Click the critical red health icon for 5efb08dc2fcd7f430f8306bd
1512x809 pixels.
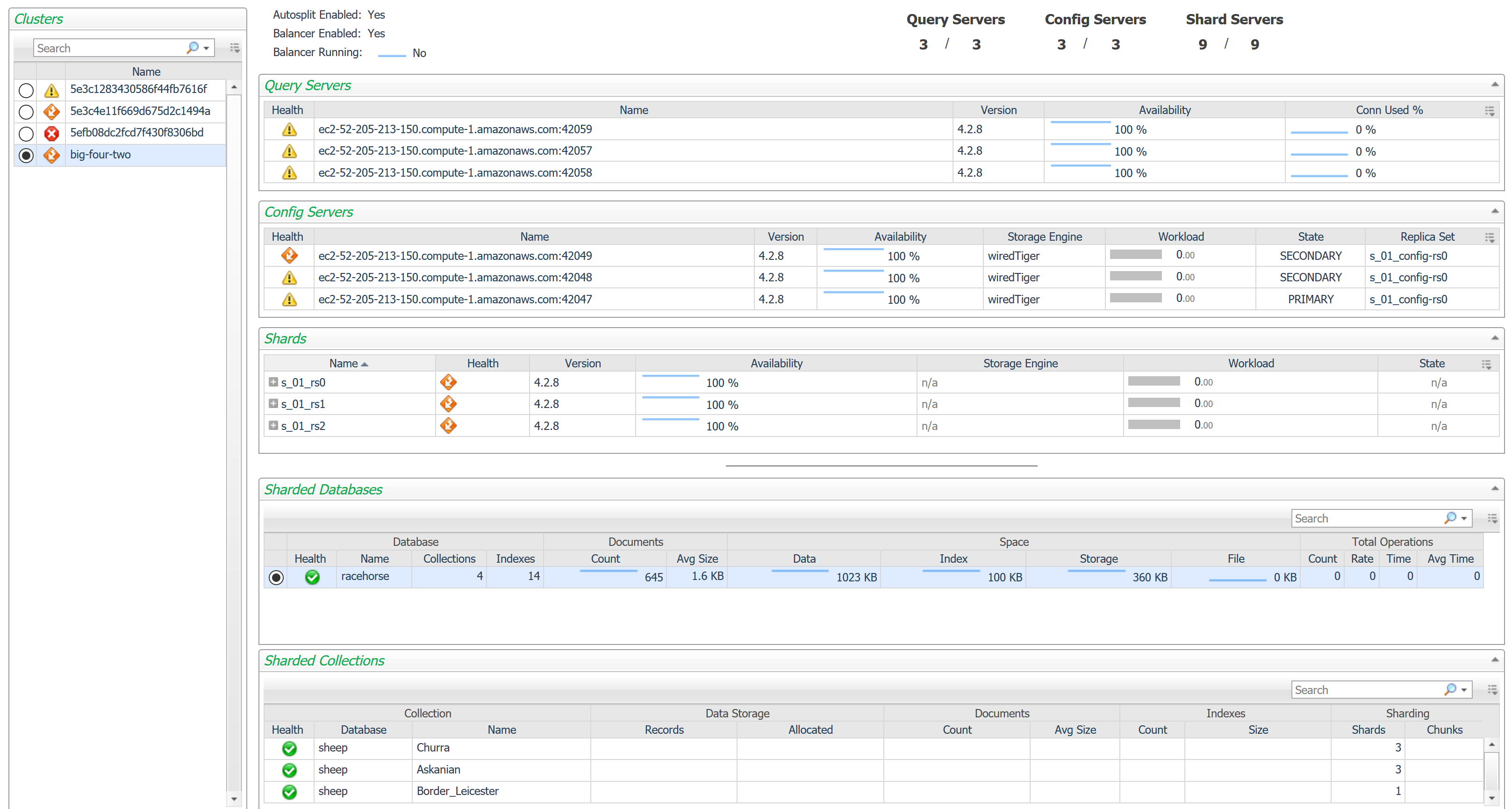(52, 133)
